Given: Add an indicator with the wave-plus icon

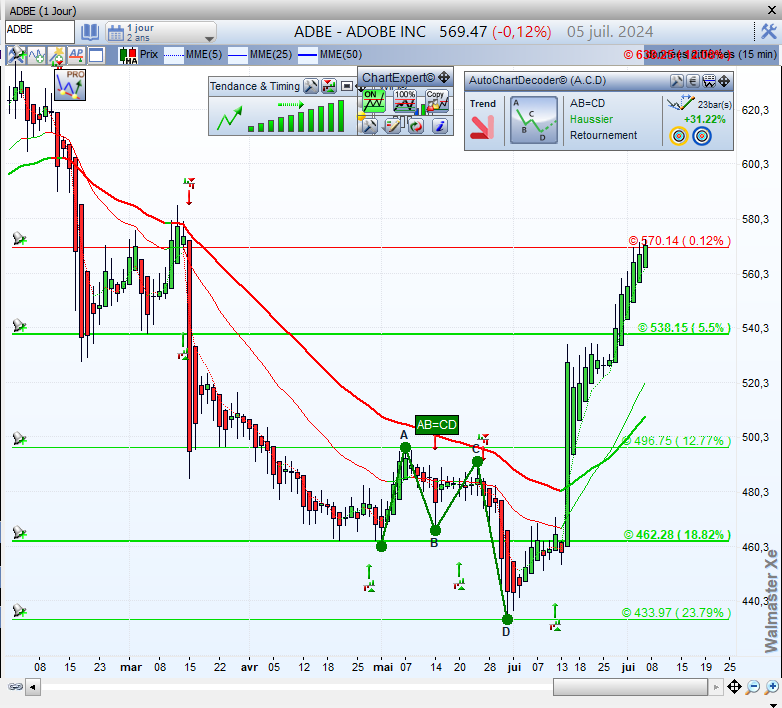Looking at the screenshot, I should pyautogui.click(x=36, y=55).
